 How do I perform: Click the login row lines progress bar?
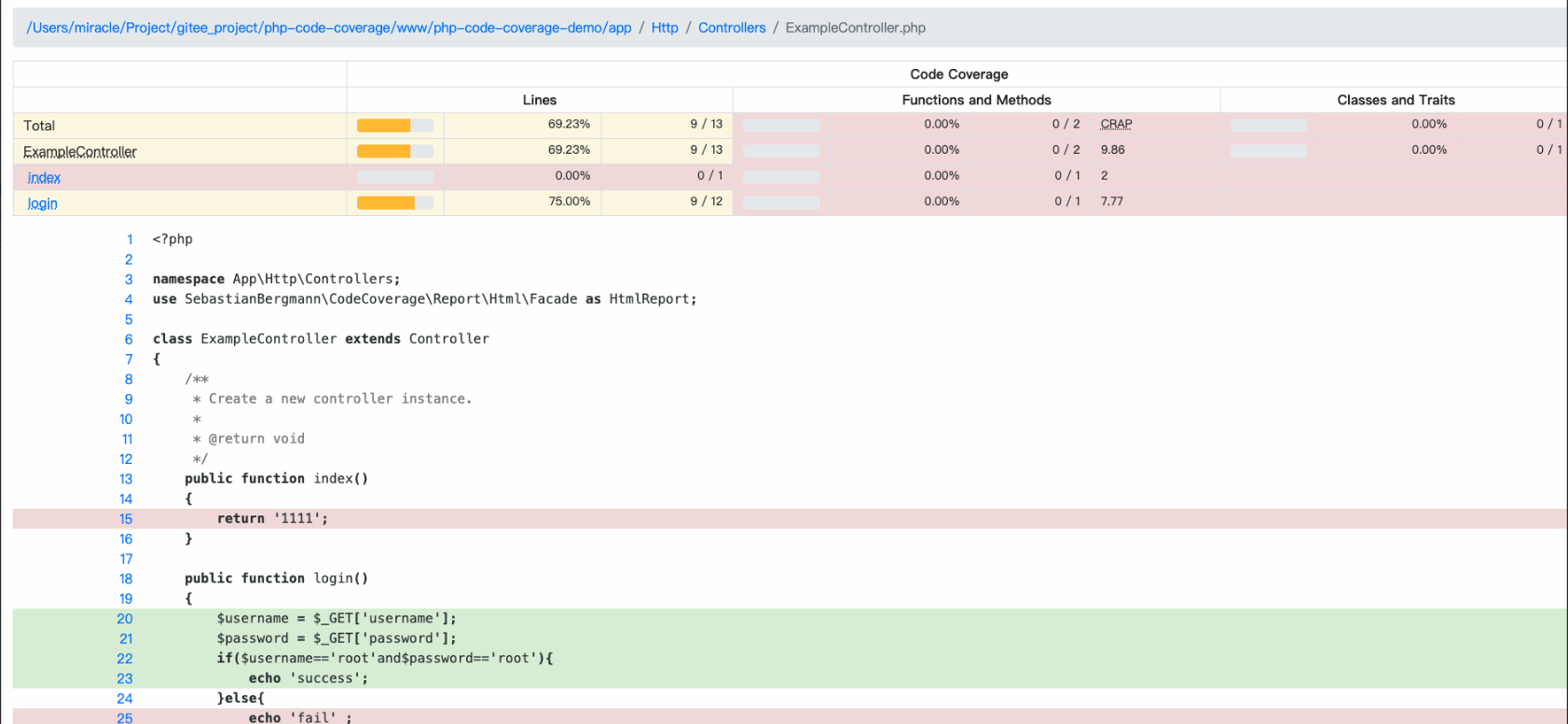pyautogui.click(x=395, y=203)
